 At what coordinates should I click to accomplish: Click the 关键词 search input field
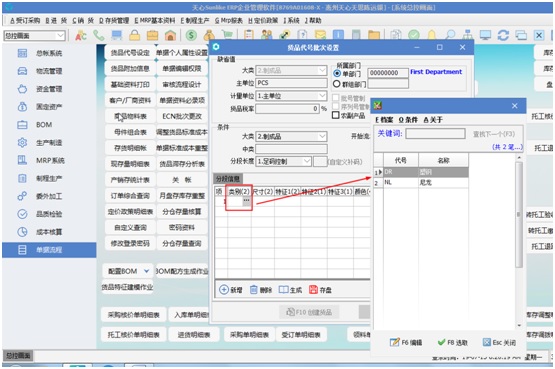[435, 133]
